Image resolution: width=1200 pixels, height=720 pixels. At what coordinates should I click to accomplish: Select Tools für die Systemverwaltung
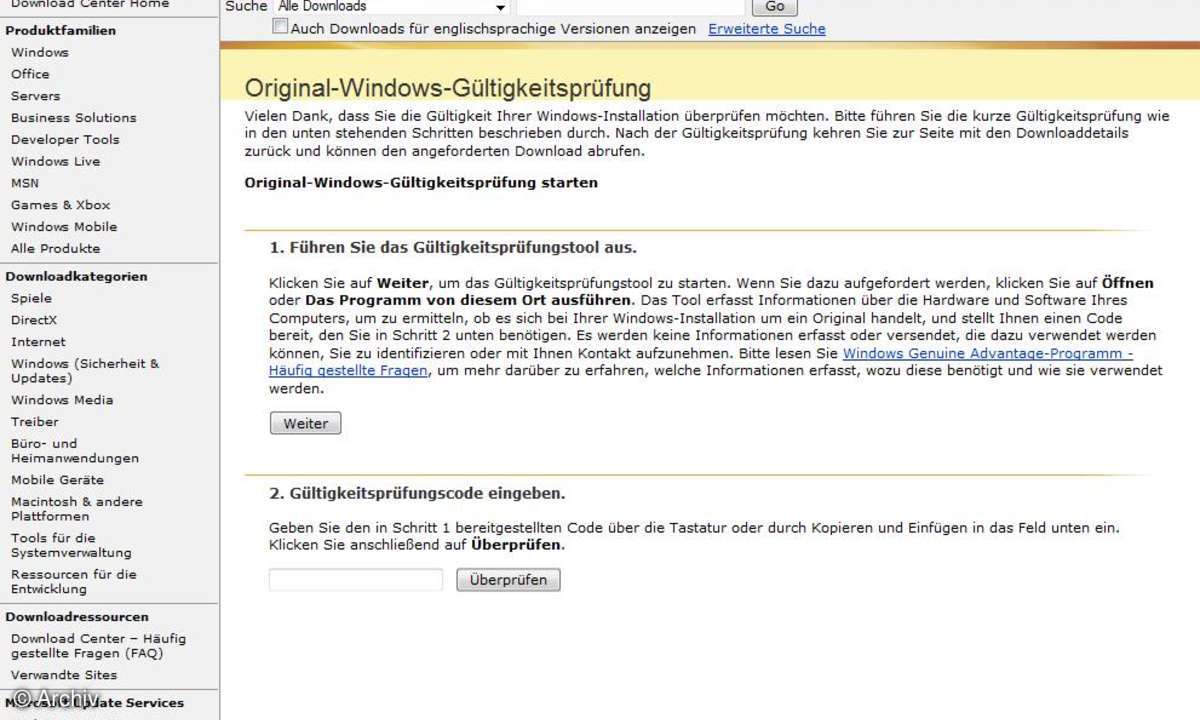[x=71, y=545]
